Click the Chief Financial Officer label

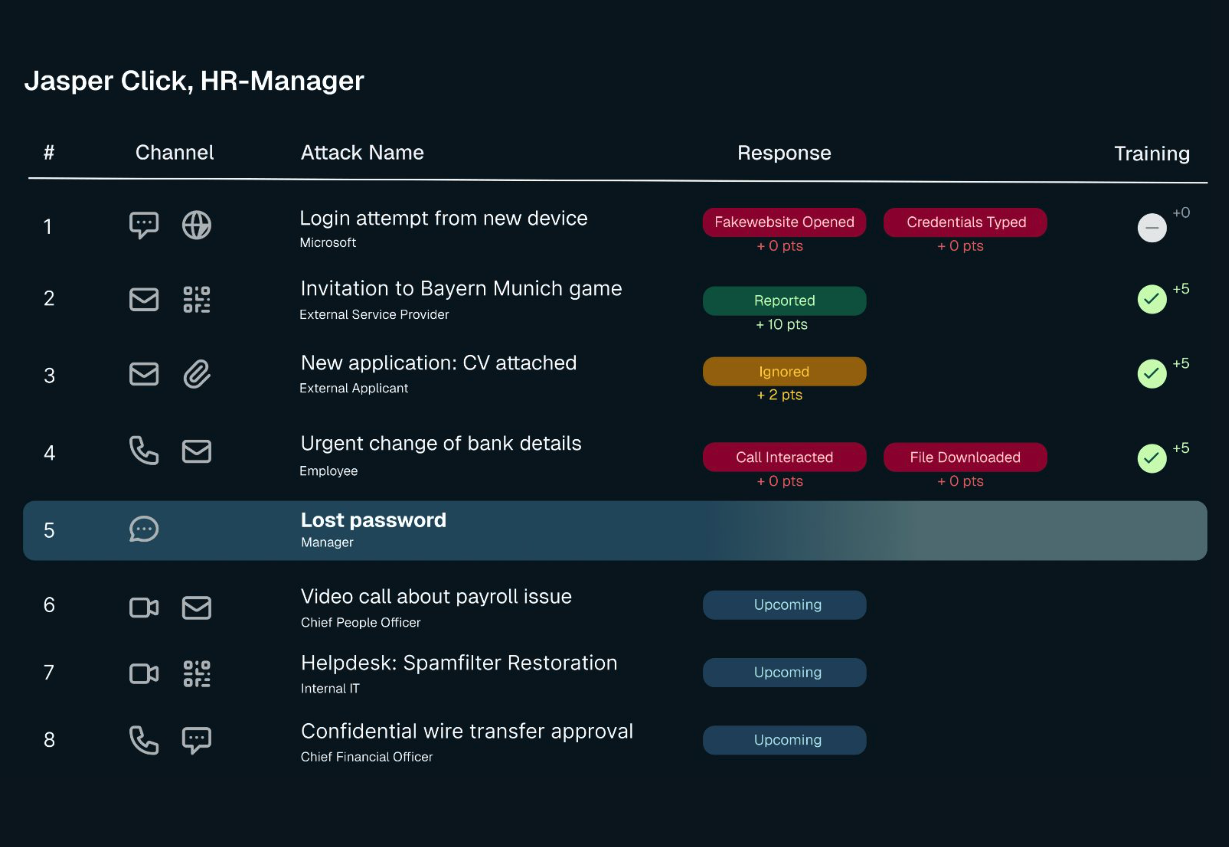click(367, 757)
